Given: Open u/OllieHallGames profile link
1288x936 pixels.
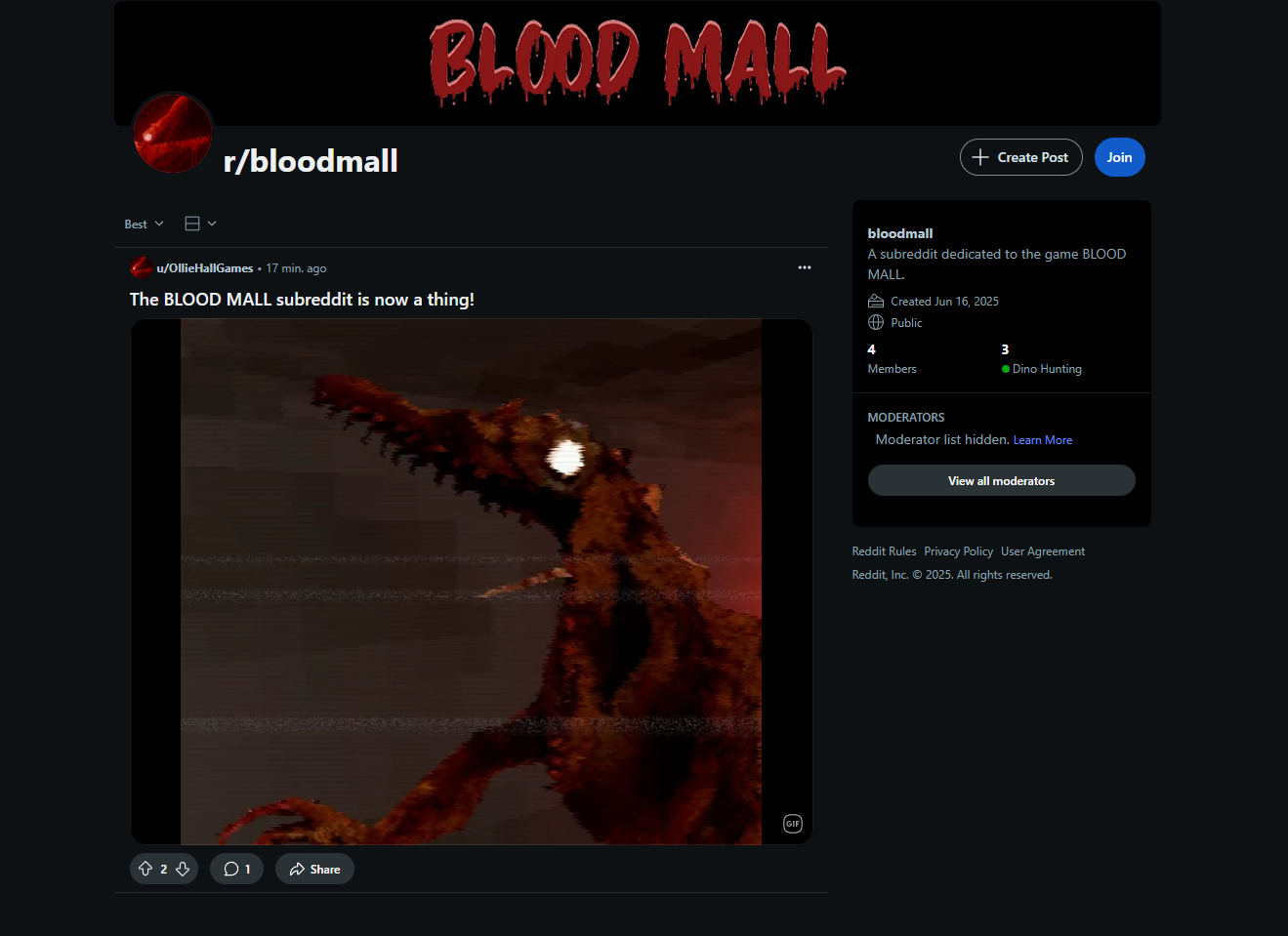Looking at the screenshot, I should pos(205,268).
